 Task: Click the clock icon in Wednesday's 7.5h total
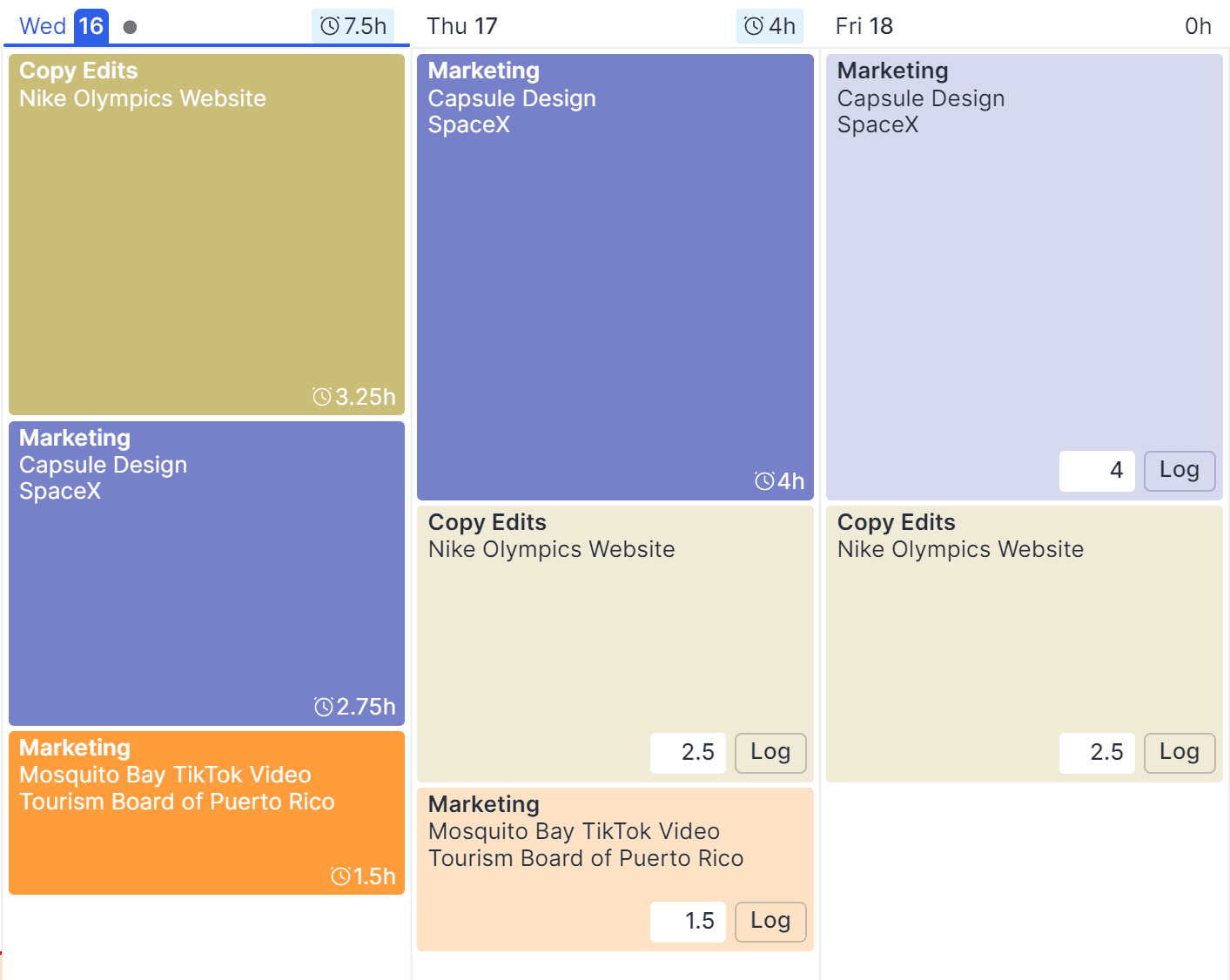pos(330,26)
